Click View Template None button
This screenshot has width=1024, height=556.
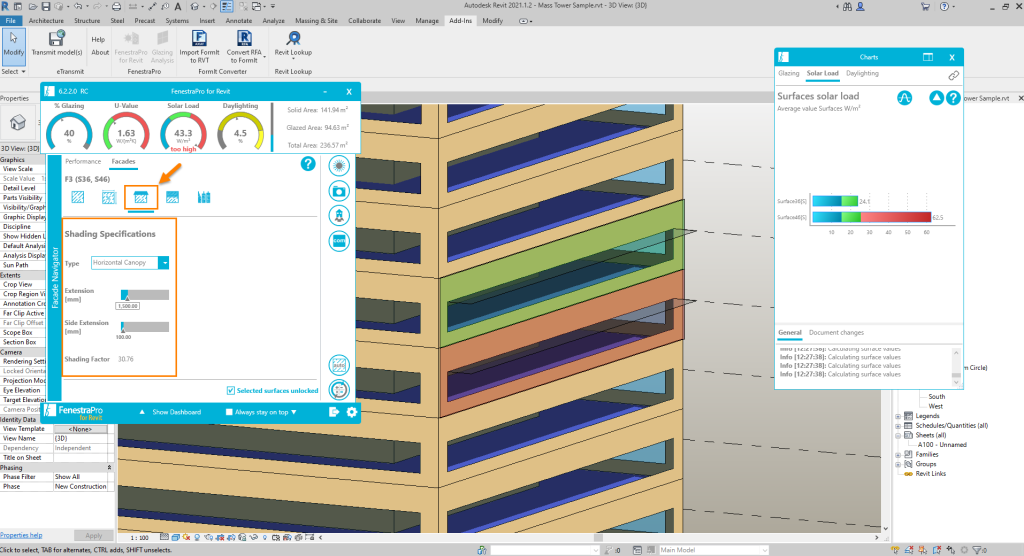click(x=80, y=429)
